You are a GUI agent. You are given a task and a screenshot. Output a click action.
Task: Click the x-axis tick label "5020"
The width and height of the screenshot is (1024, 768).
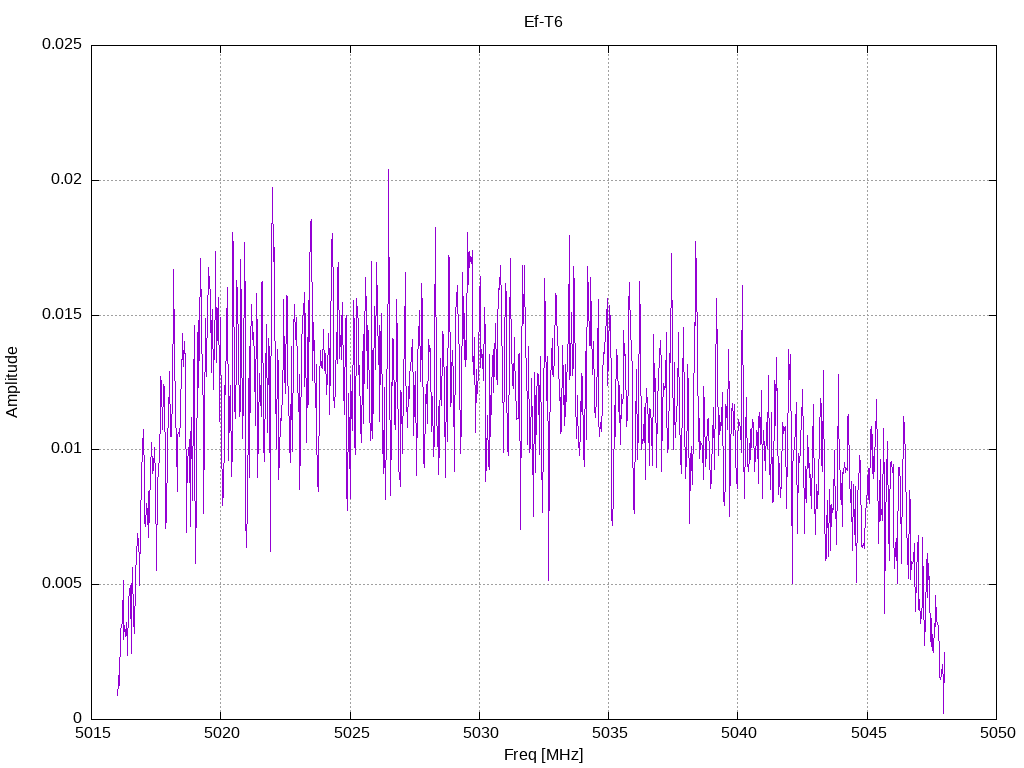pyautogui.click(x=222, y=733)
